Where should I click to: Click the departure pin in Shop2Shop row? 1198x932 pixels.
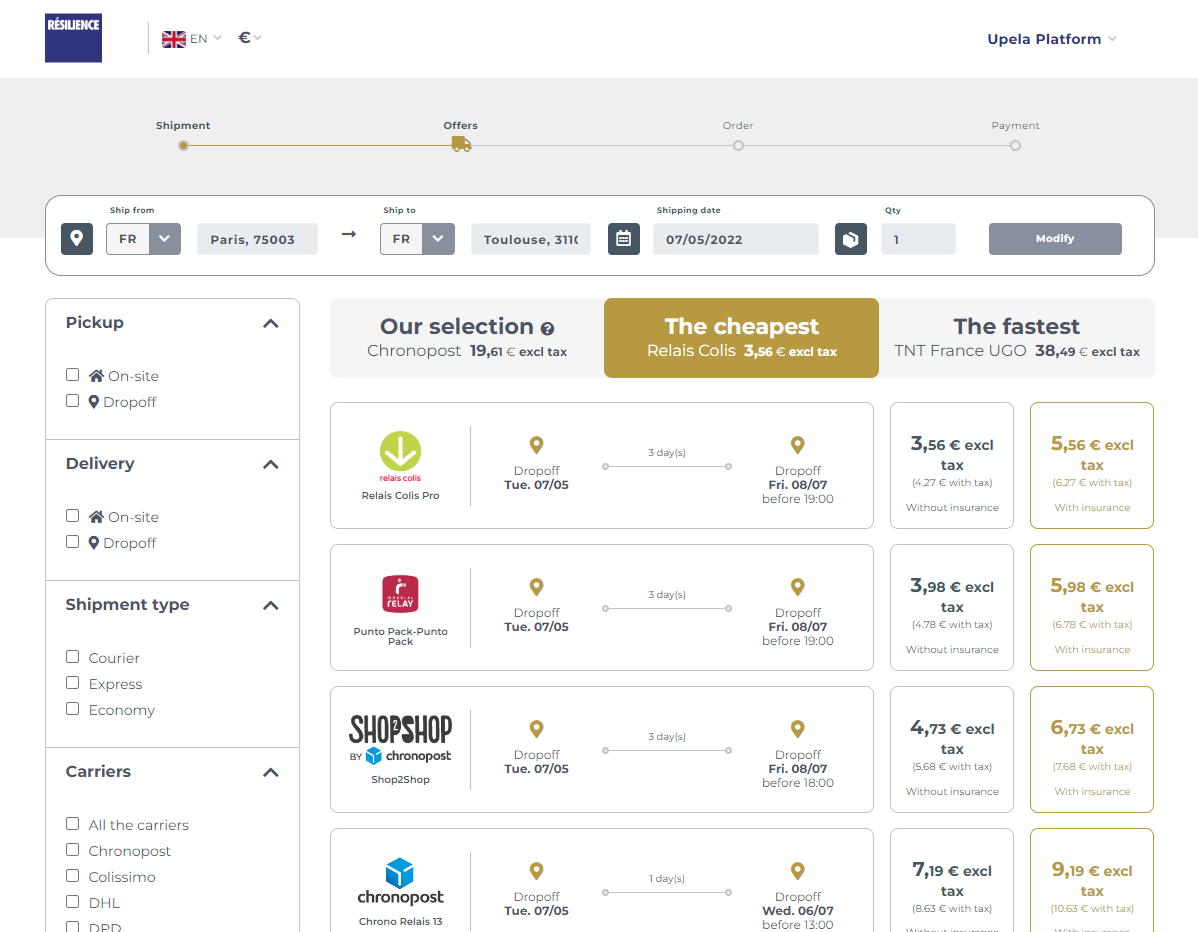[536, 729]
